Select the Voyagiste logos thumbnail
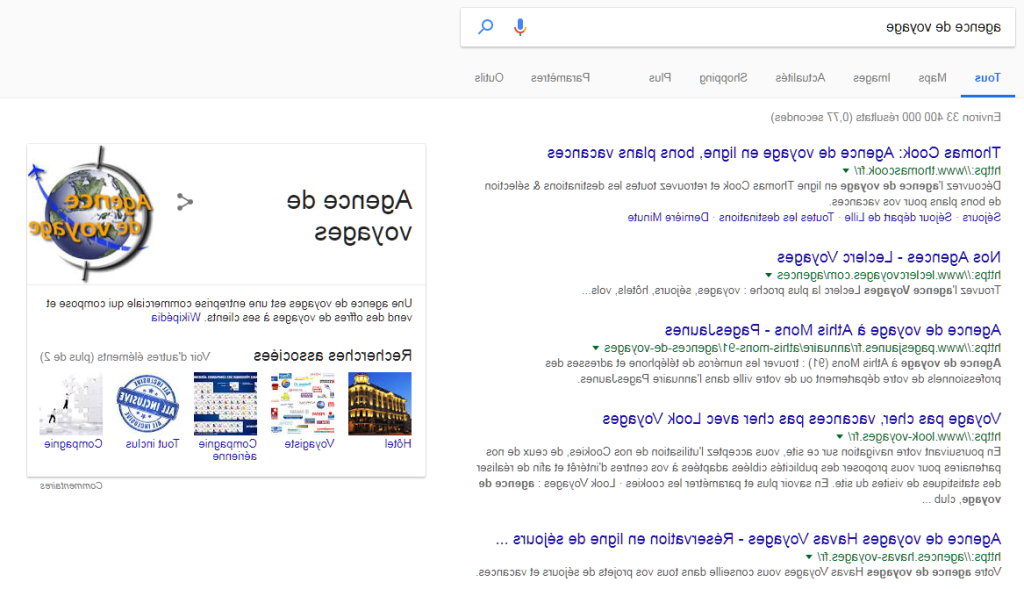Screen dimensions: 1024x589 pos(302,404)
